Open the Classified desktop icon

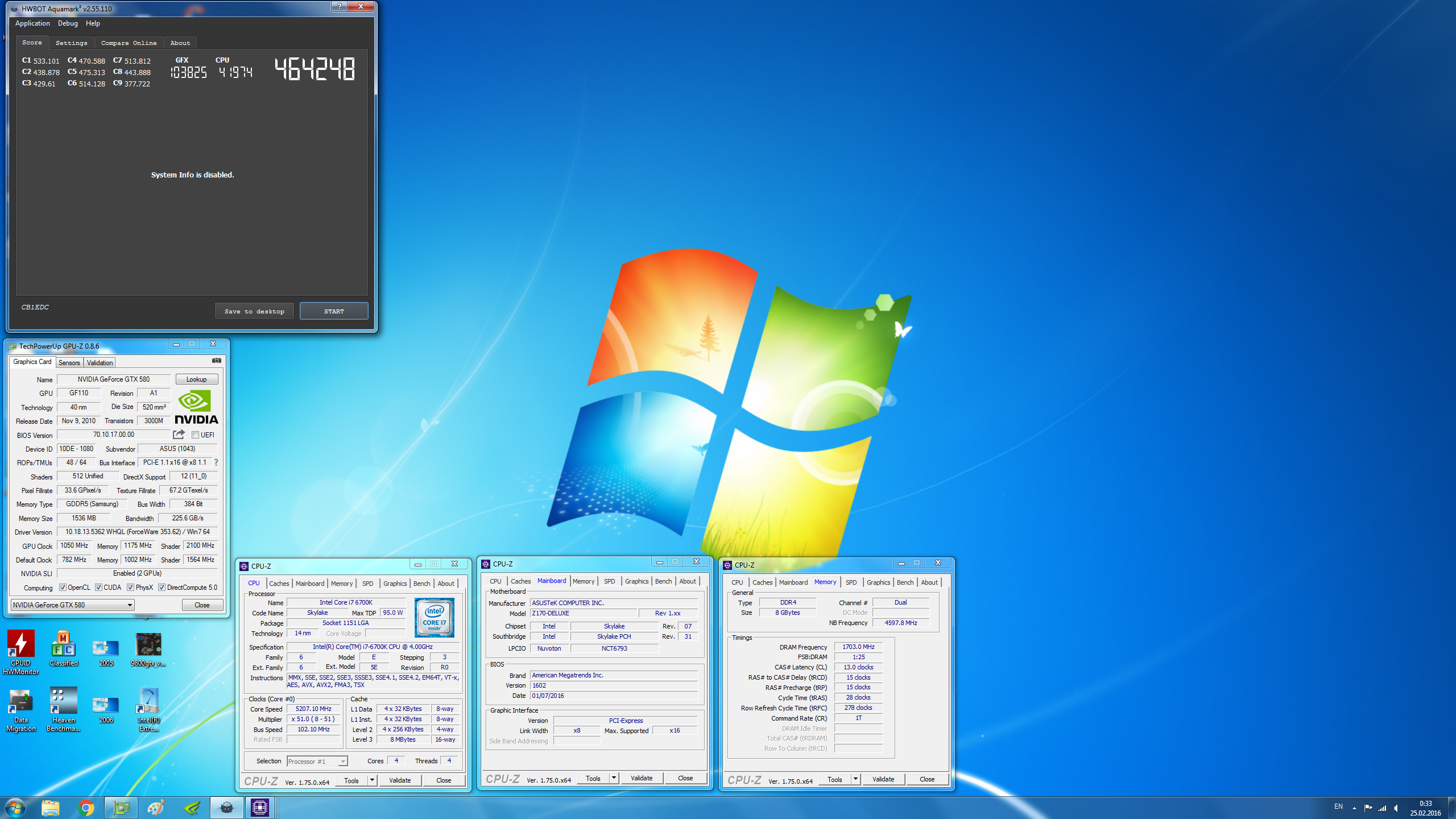point(64,648)
